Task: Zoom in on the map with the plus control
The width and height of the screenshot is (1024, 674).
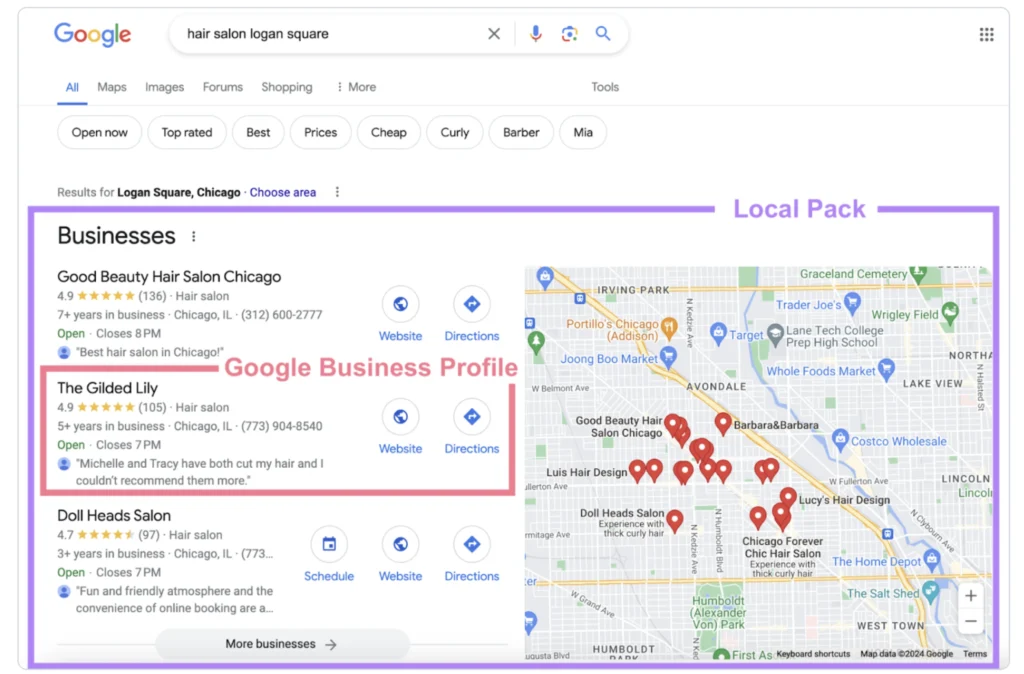Action: click(970, 595)
